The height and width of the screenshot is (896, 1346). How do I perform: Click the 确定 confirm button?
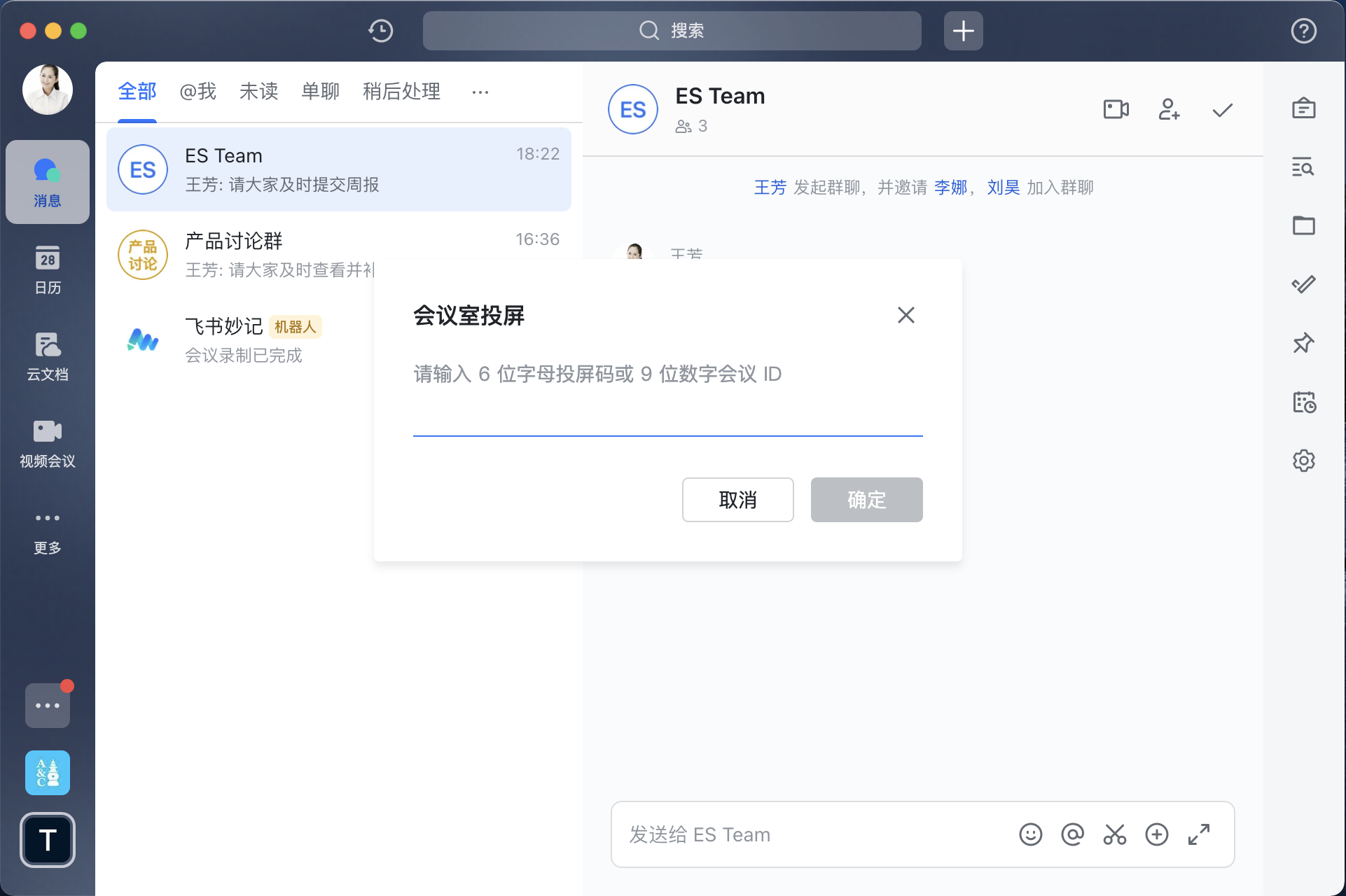click(x=866, y=500)
